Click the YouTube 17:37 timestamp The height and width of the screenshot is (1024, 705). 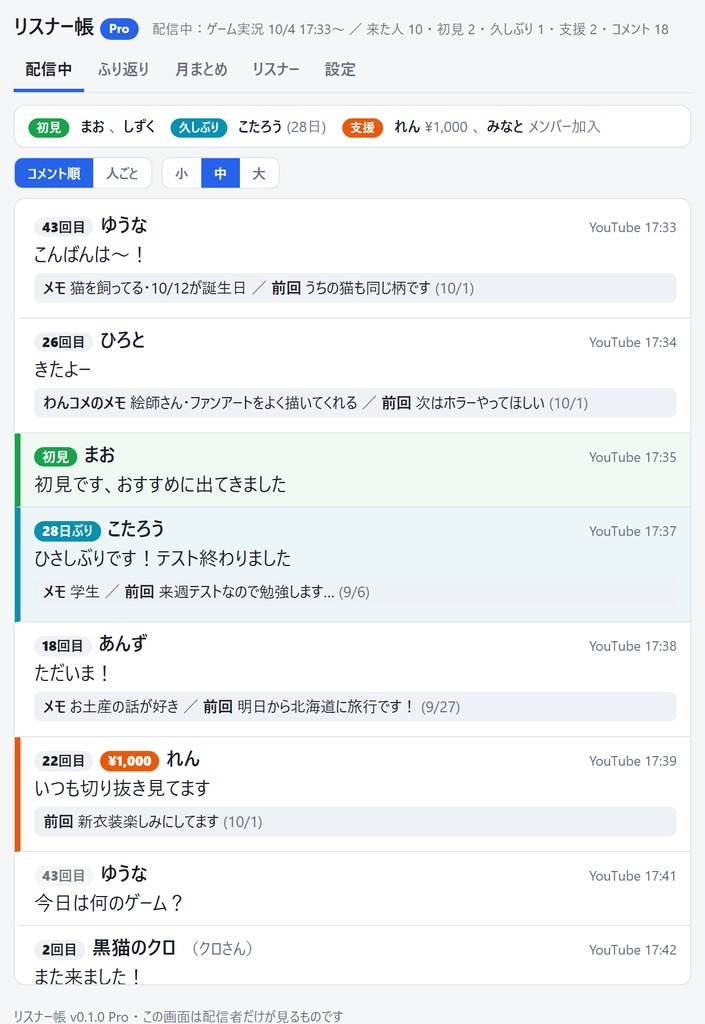coord(633,531)
